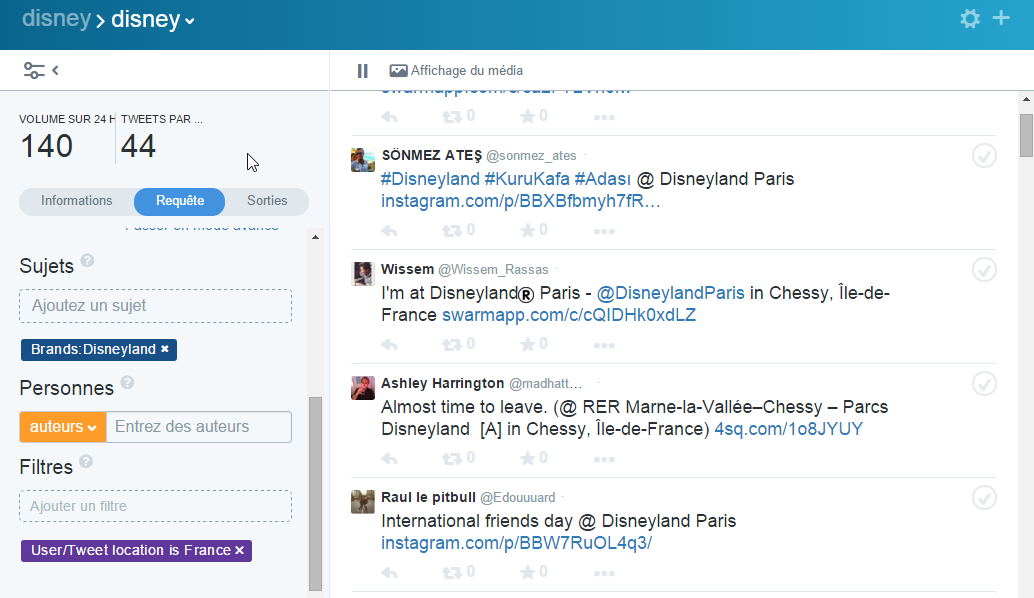This screenshot has width=1034, height=598.
Task: Remove the Brands:Disneyland topic tag
Action: 165,349
